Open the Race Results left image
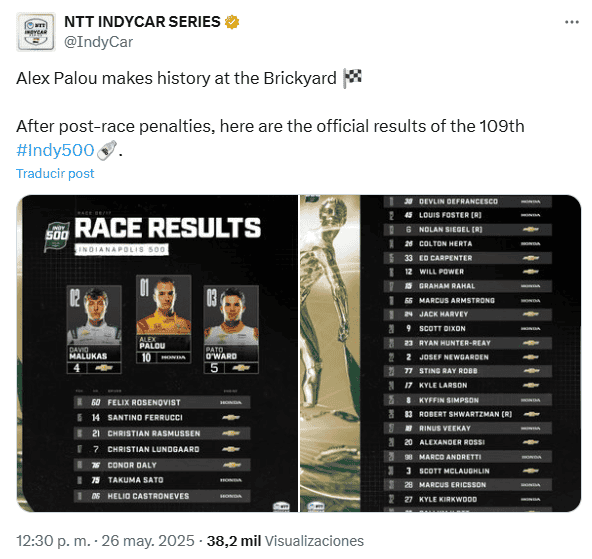Screen dimensions: 592x559 157,353
